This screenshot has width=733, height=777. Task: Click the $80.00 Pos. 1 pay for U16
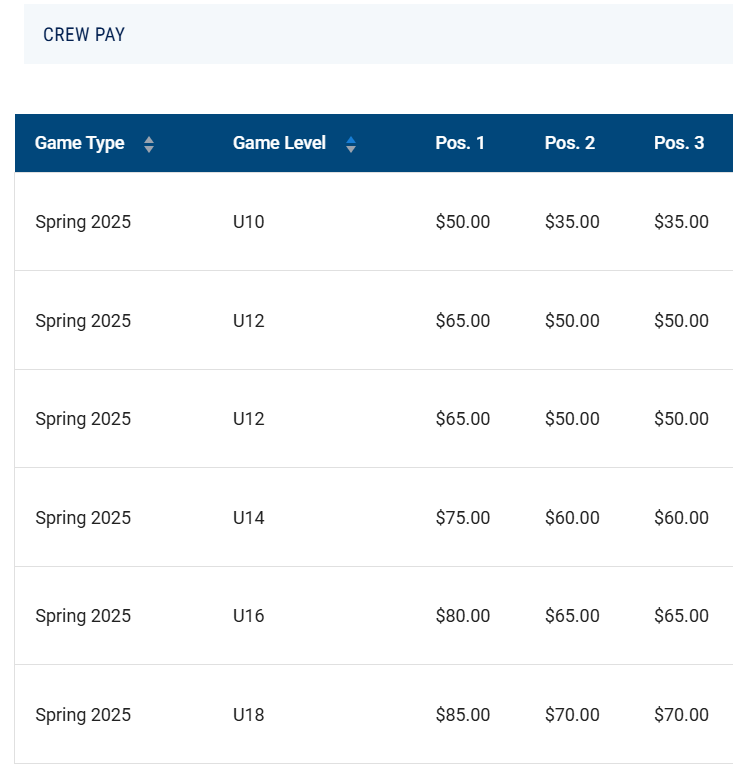[463, 616]
